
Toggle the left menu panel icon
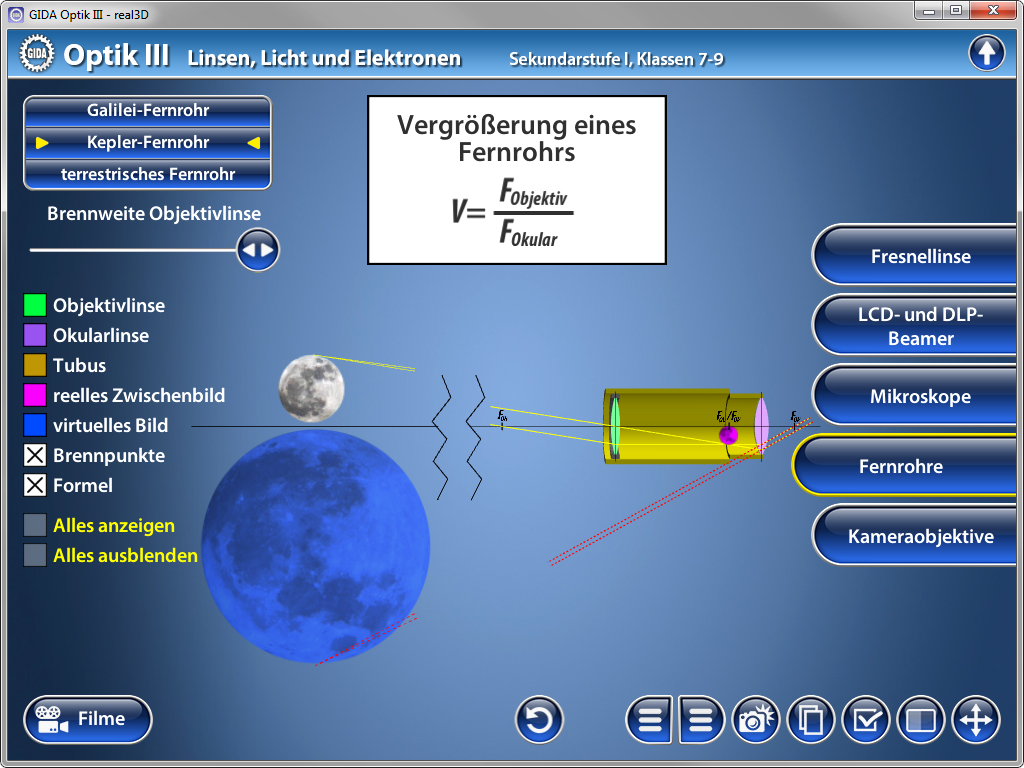click(650, 720)
